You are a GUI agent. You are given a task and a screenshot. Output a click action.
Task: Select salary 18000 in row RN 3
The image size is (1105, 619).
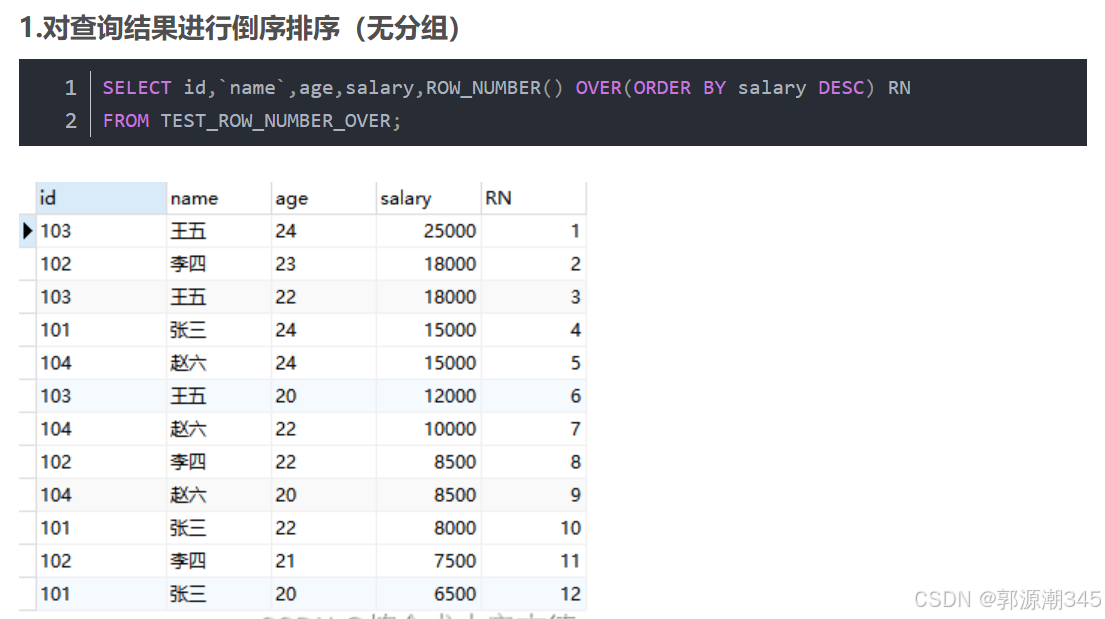[428, 297]
